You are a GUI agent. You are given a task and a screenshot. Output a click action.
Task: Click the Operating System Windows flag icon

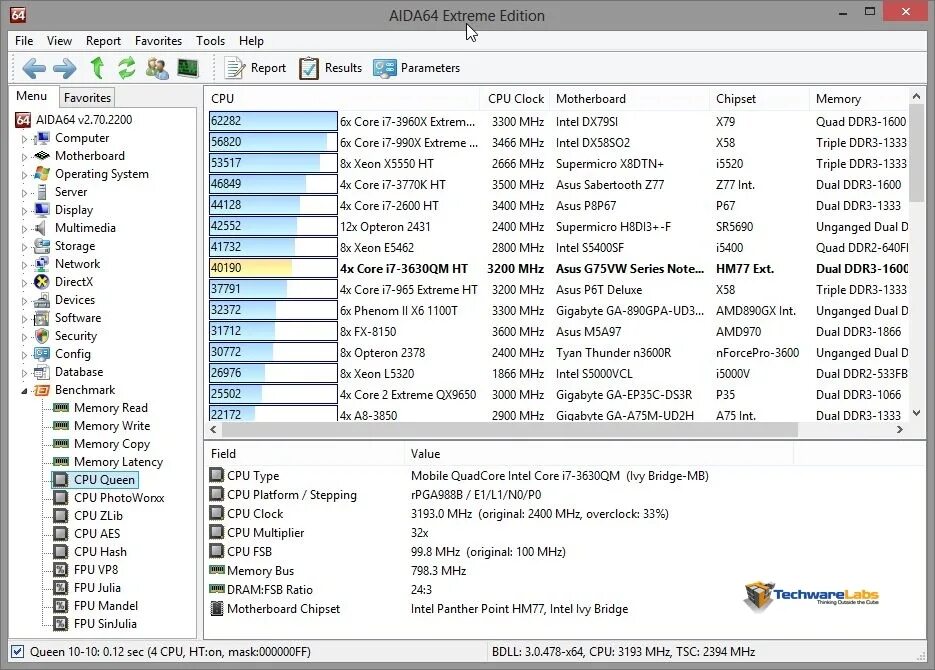coord(42,174)
